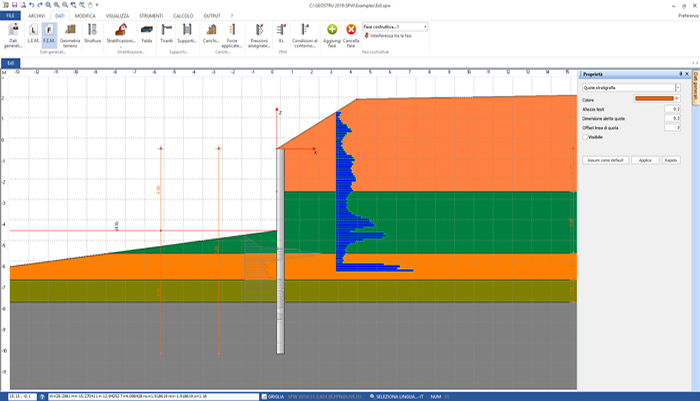Open the FILE menu

(x=11, y=17)
